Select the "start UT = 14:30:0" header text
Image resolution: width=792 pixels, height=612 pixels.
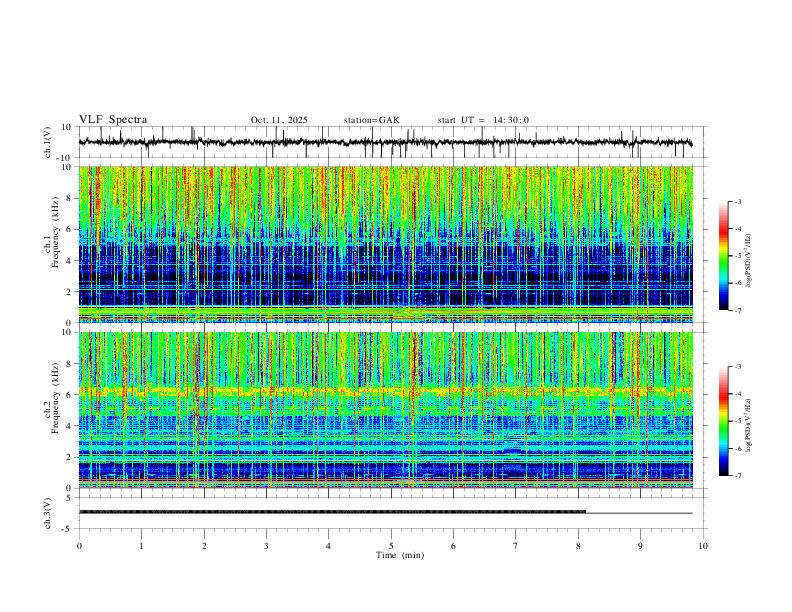[483, 120]
